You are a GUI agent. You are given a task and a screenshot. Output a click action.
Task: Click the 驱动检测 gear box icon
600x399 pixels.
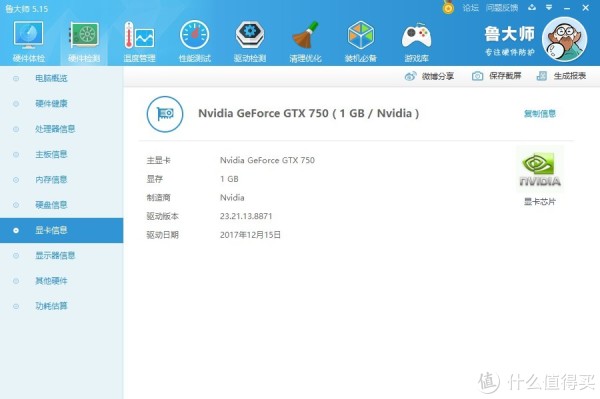click(x=250, y=35)
